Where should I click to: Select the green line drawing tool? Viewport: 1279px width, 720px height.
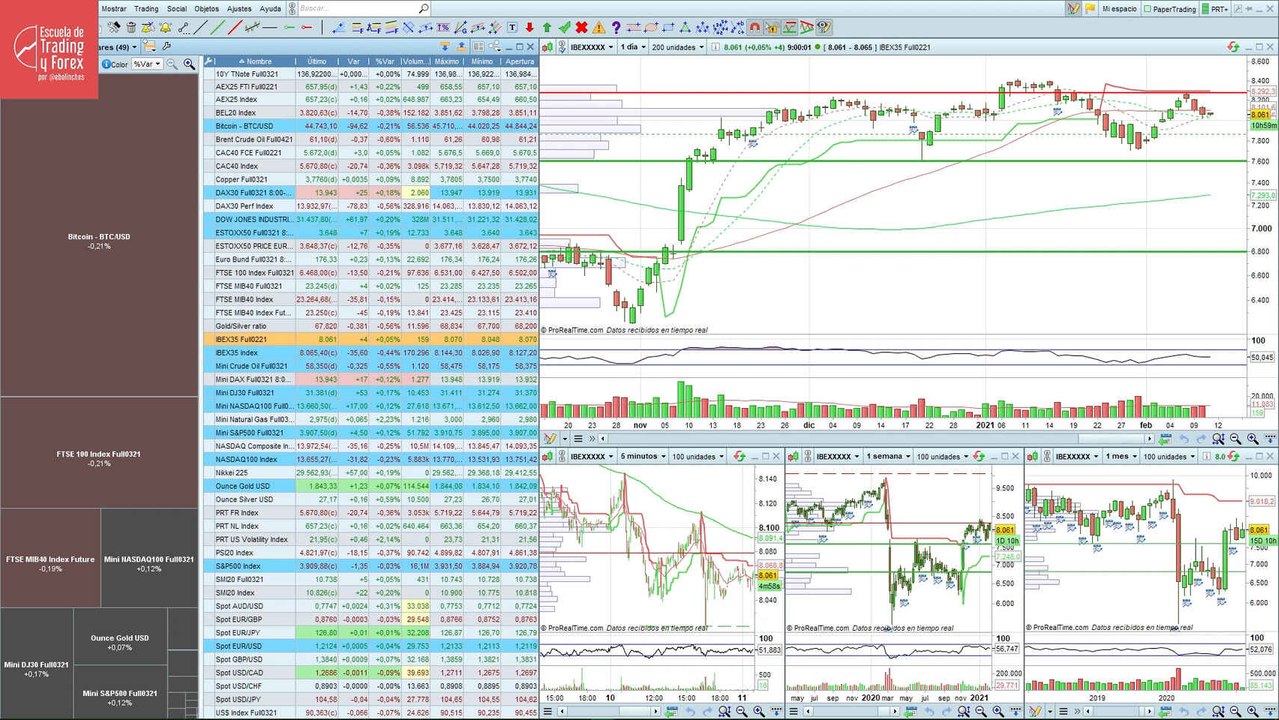click(219, 27)
